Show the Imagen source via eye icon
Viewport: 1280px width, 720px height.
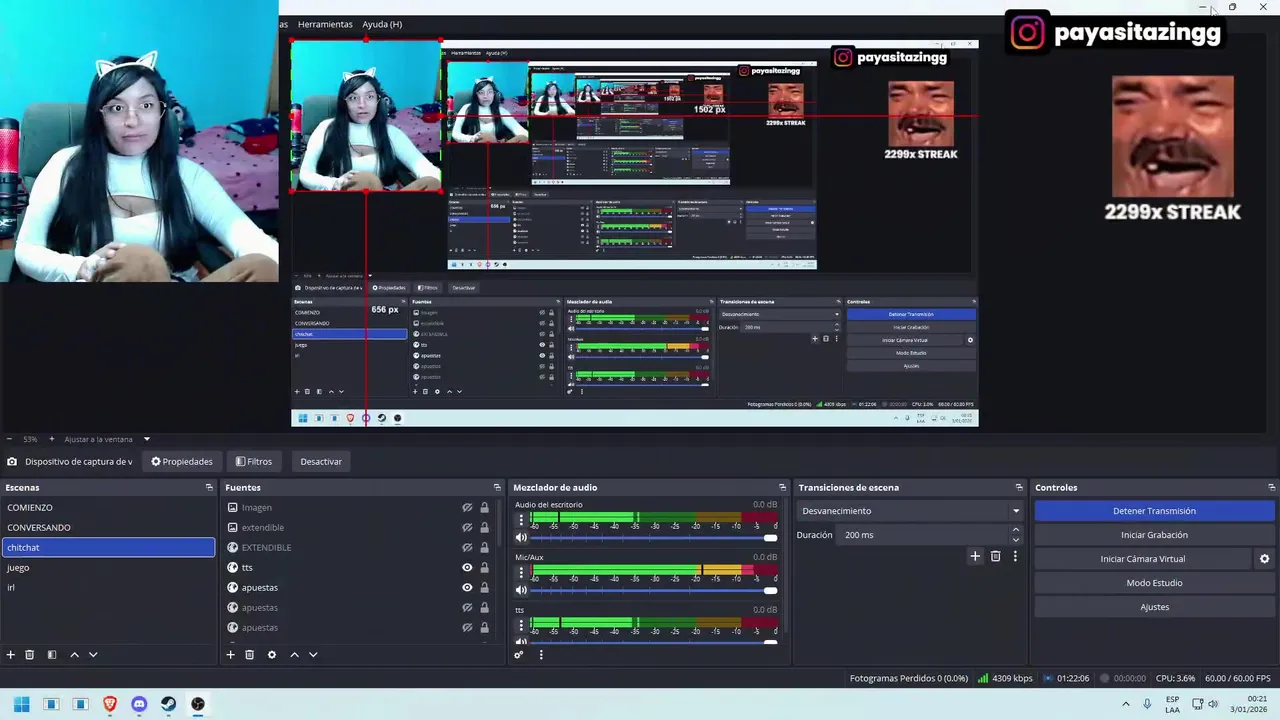click(467, 508)
